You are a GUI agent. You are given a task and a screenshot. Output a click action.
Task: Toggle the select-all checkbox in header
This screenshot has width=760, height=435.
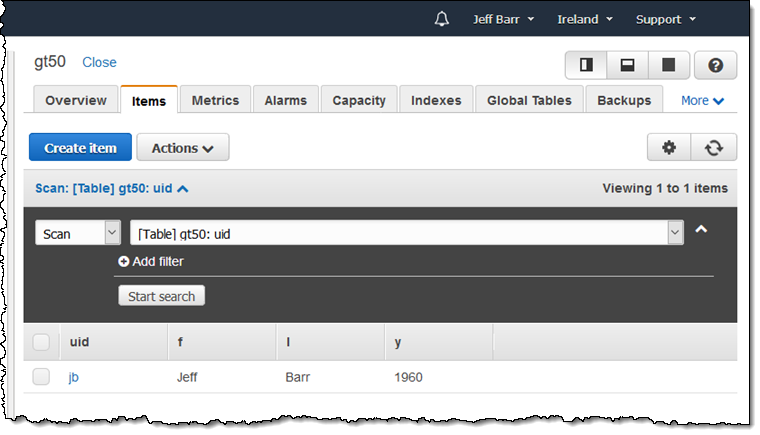pos(41,342)
